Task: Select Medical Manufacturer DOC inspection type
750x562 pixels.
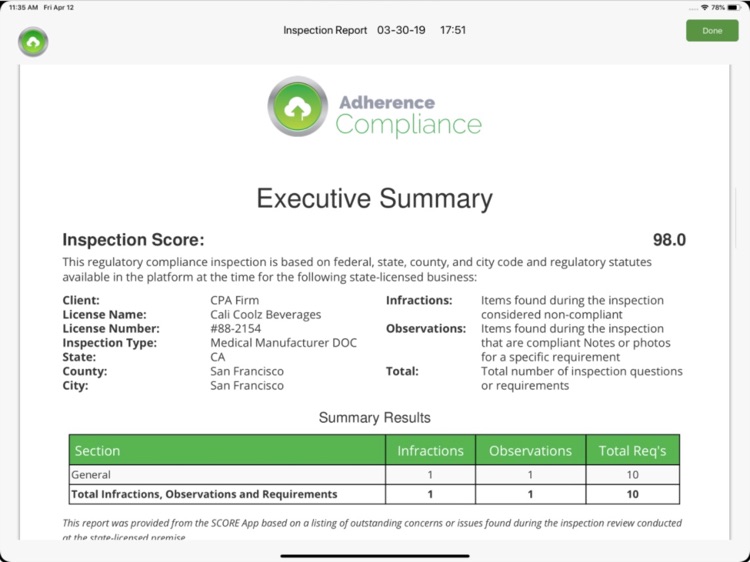Action: [x=283, y=343]
